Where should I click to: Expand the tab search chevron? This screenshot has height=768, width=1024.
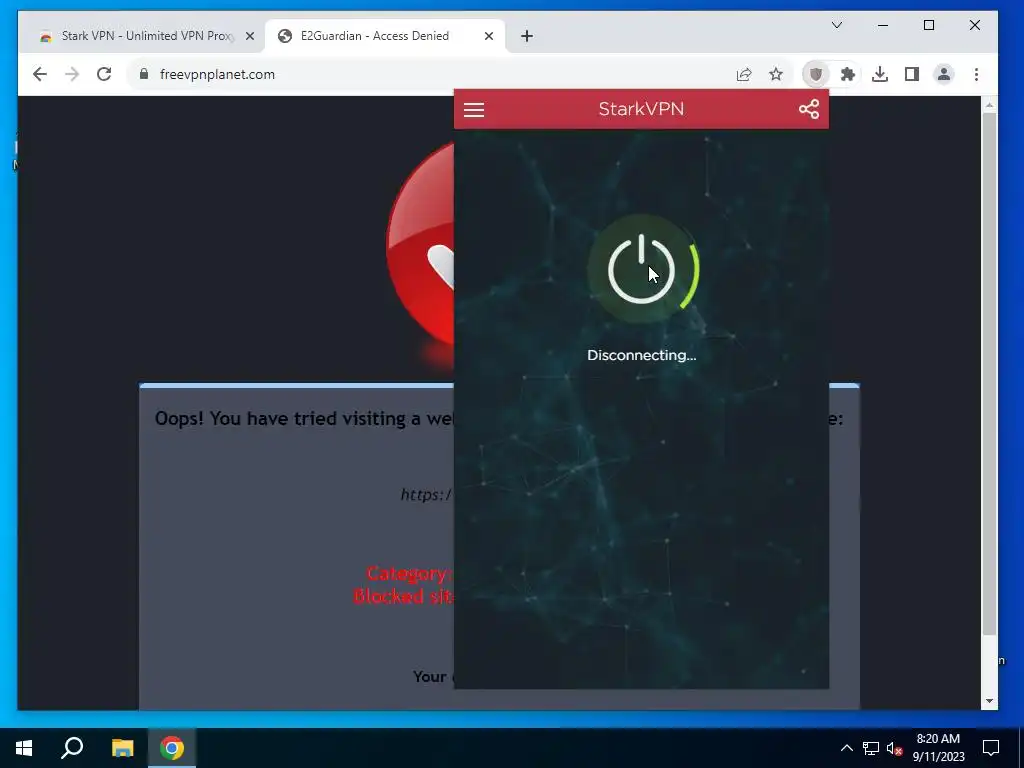[837, 25]
